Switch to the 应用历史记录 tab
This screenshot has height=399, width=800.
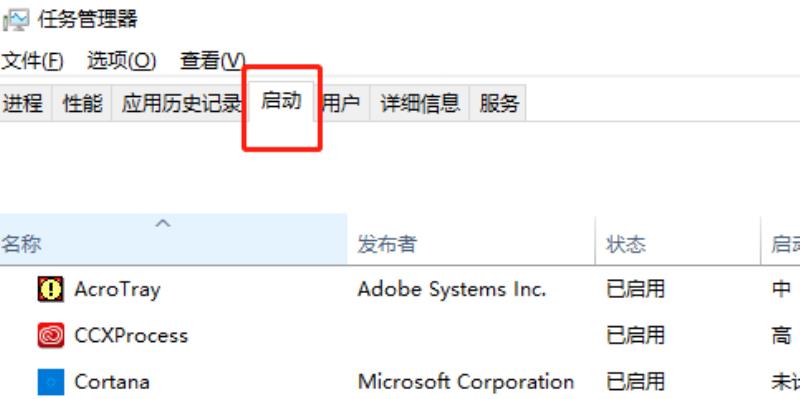pyautogui.click(x=181, y=103)
